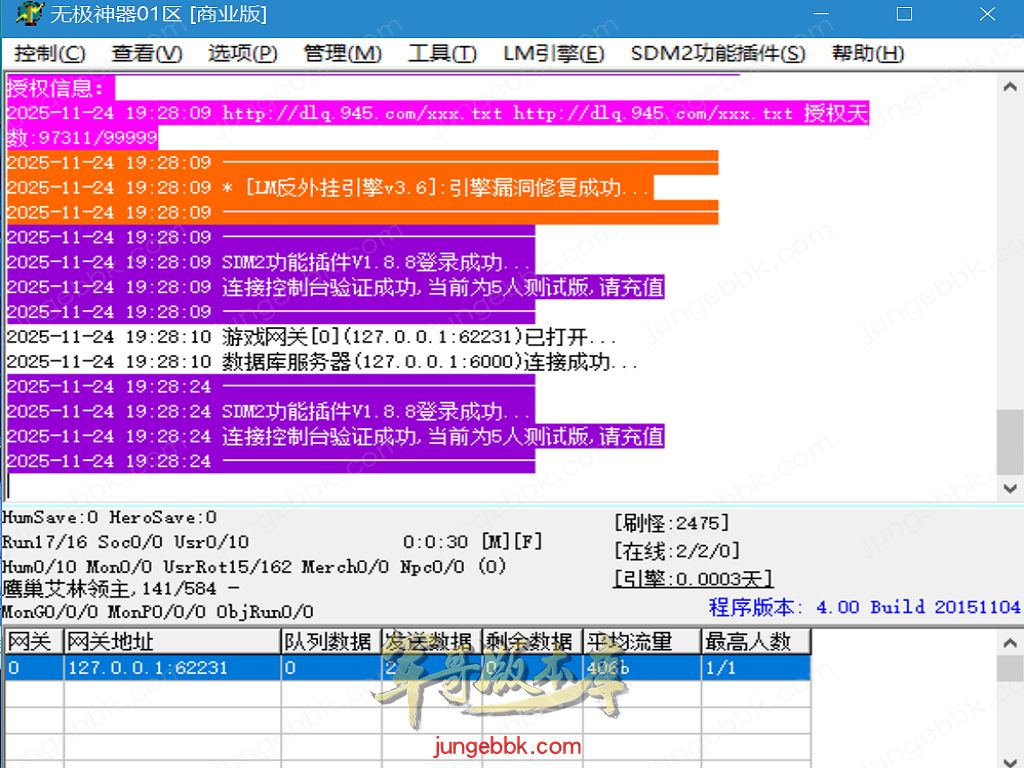Click the log panel scrollbar thumb
Screen dimensions: 1024x768
pos(1011,440)
